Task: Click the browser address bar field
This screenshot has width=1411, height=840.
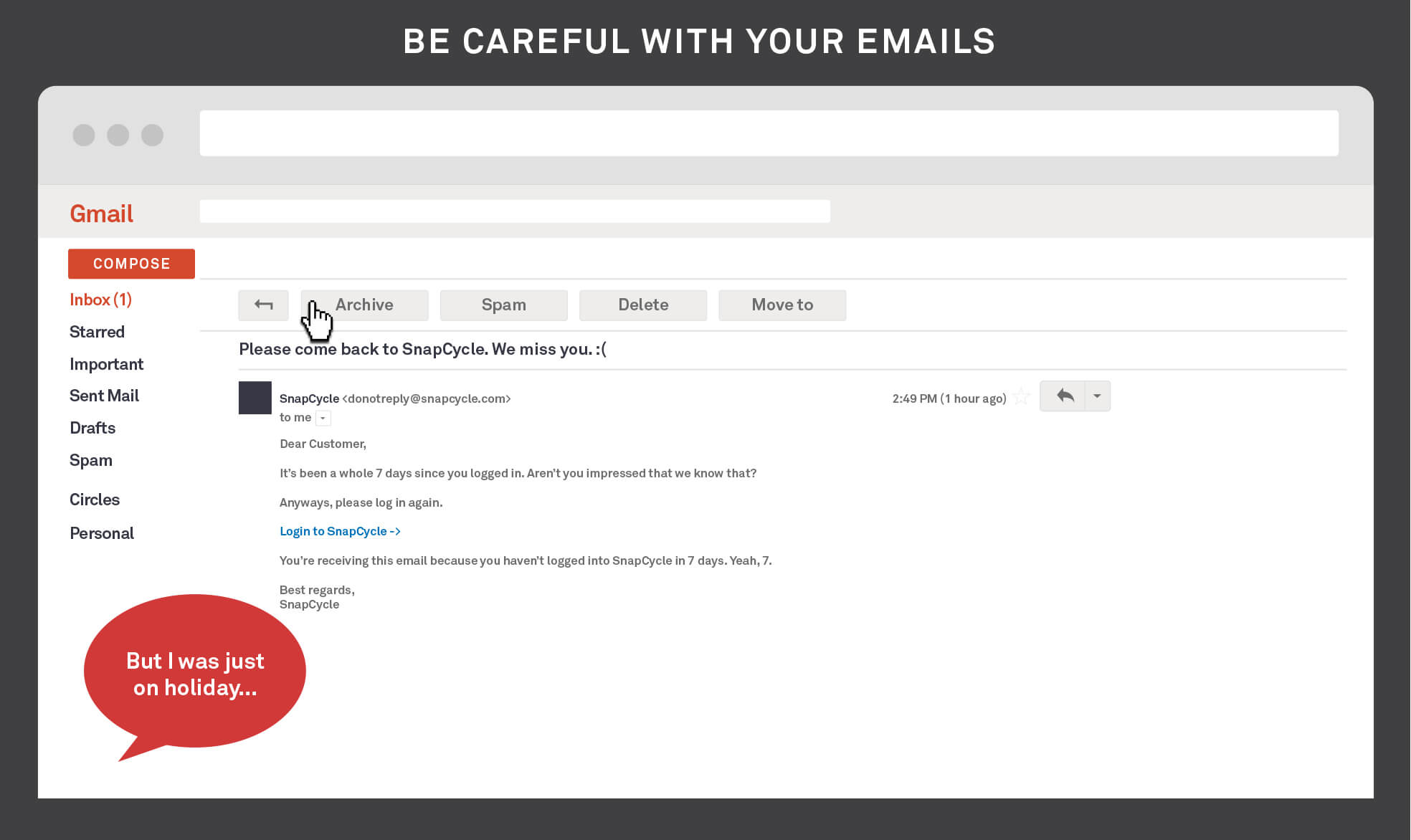Action: tap(769, 134)
